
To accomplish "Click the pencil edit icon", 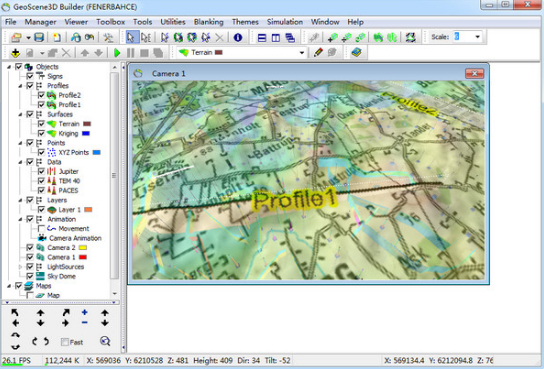I will point(318,52).
